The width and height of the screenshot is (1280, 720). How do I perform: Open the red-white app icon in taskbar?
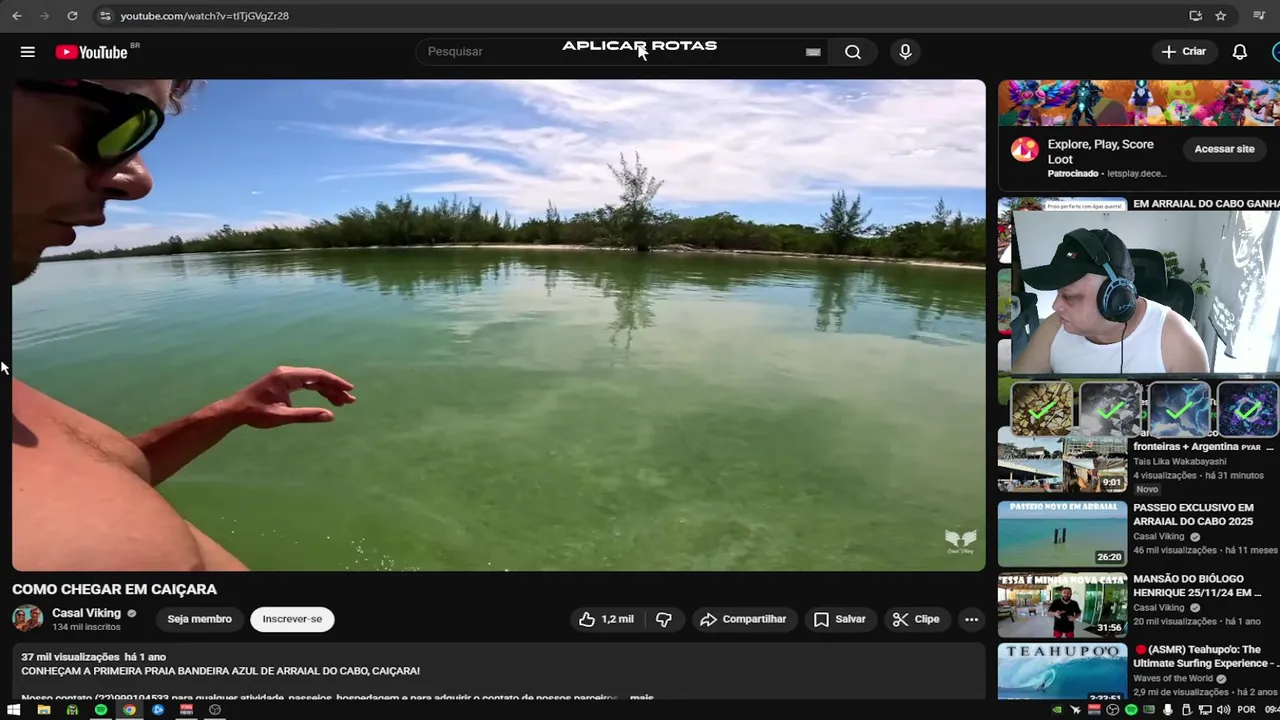pos(186,710)
